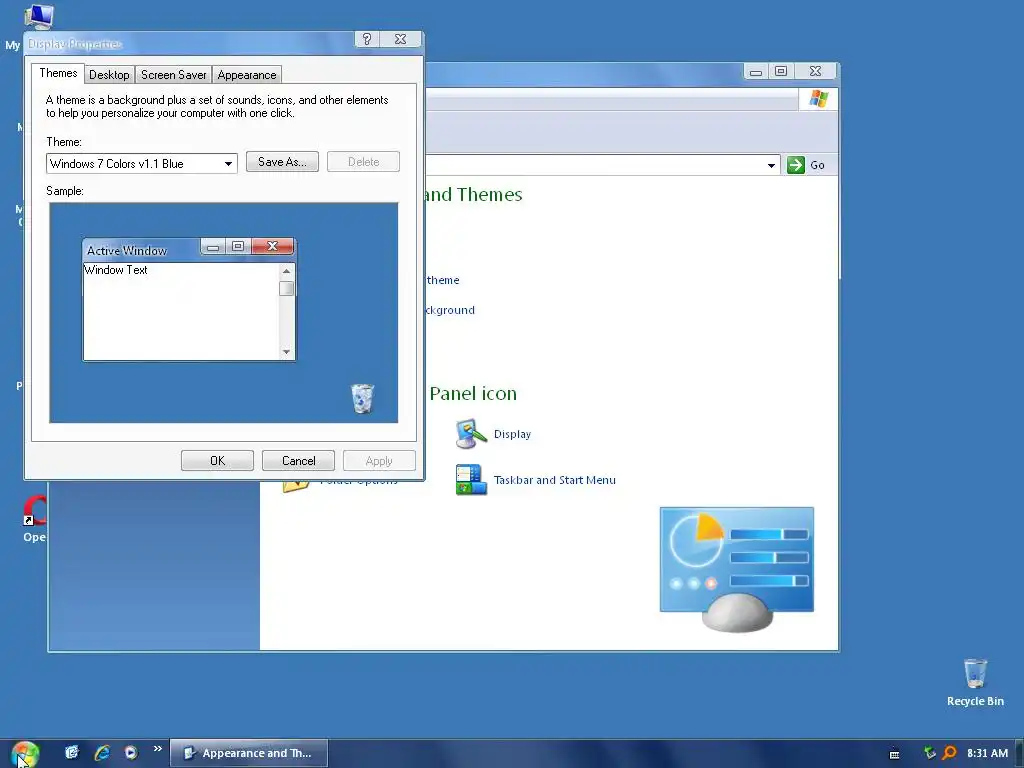Screen dimensions: 1024x768
Task: Click the Control Panel monitor illustration
Action: [x=737, y=569]
